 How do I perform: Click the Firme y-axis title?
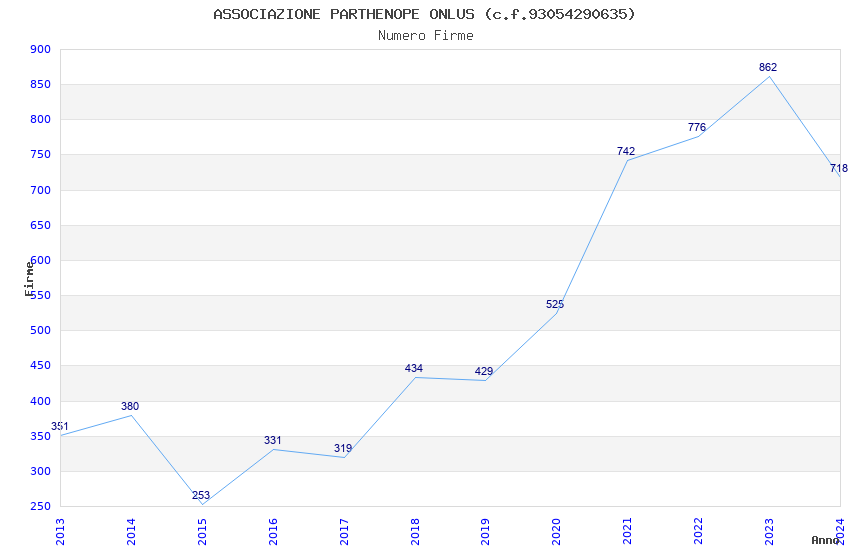click(x=29, y=278)
